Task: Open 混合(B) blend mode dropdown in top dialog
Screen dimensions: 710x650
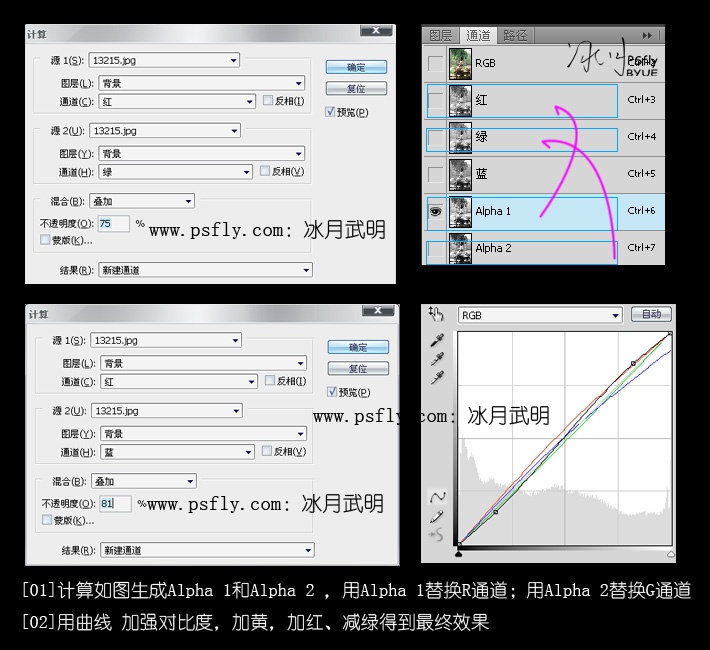Action: 142,201
